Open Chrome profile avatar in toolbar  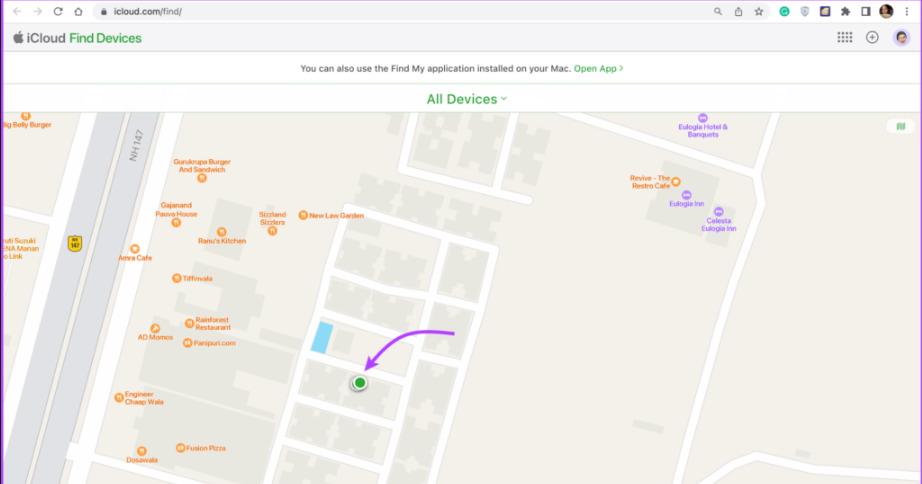[x=886, y=11]
